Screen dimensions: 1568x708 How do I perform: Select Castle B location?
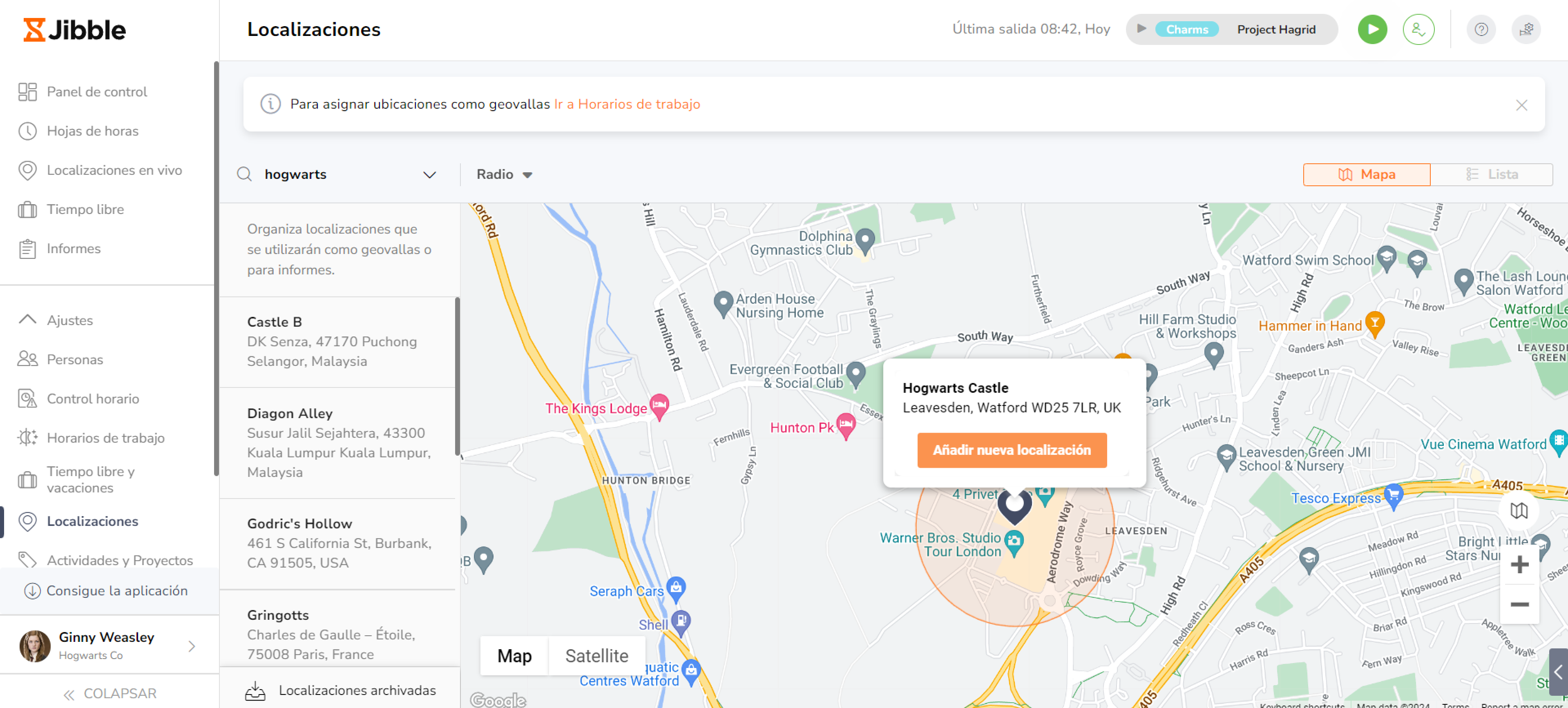point(337,342)
